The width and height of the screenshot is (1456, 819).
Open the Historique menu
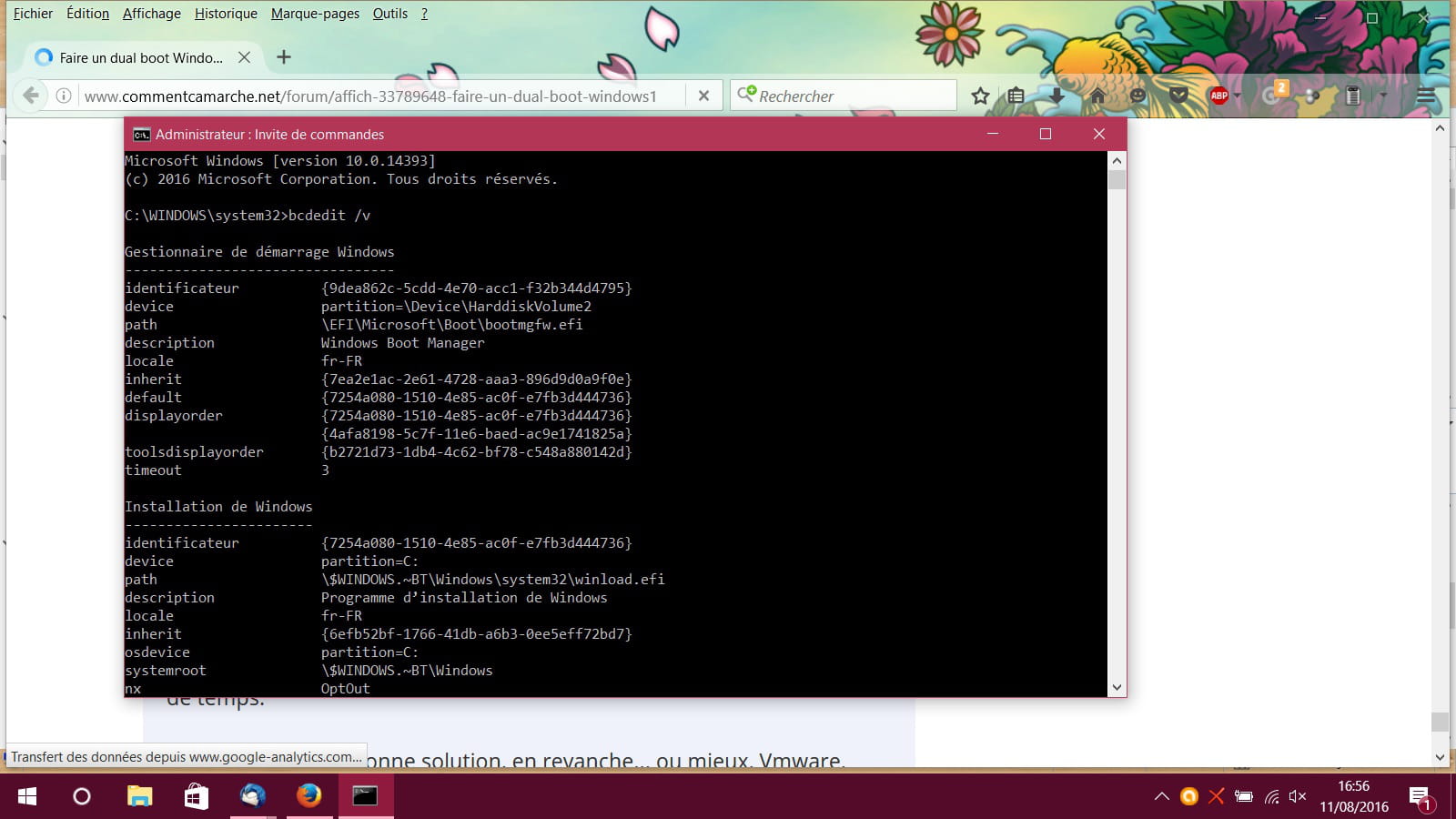coord(226,14)
